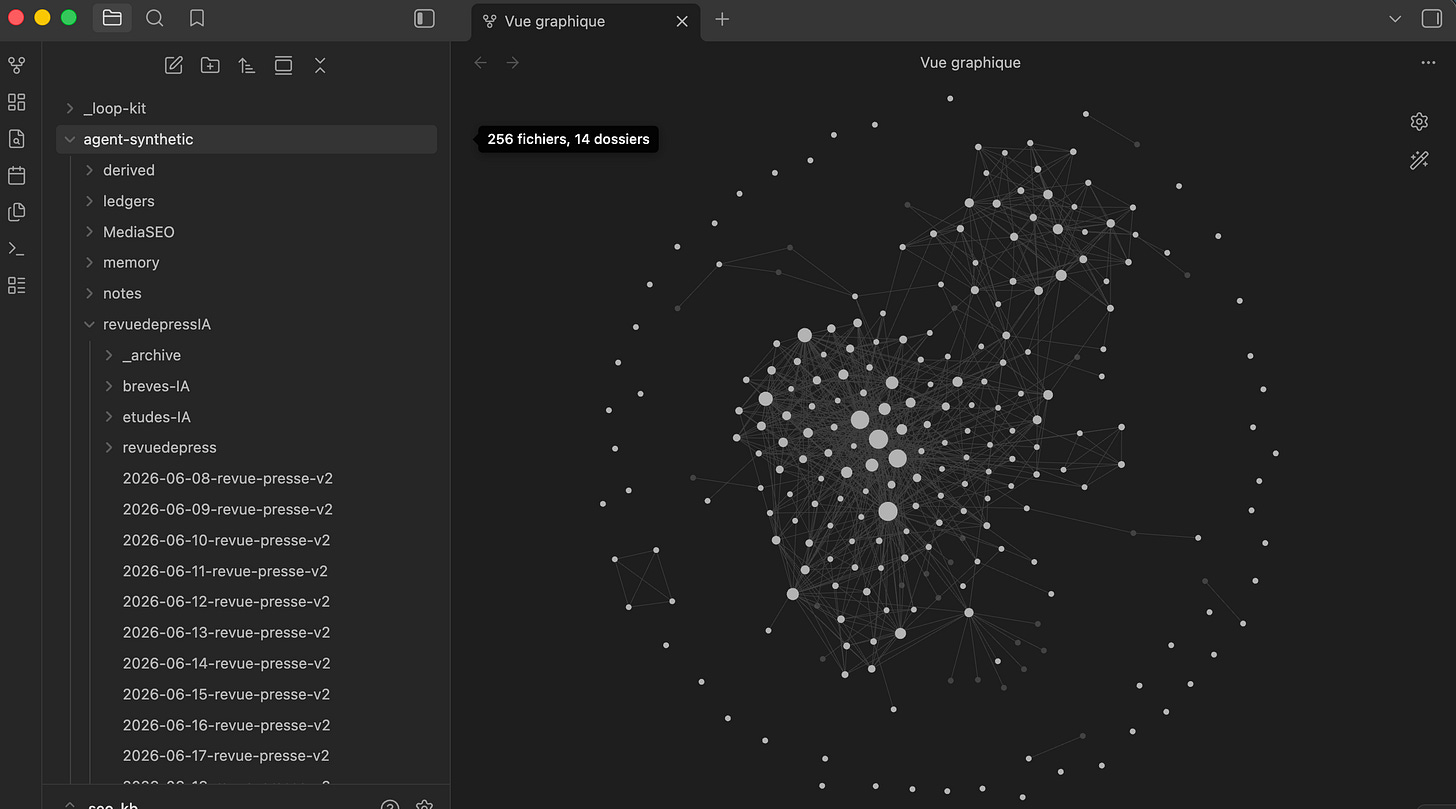Create new canvas from ribbon icon

tap(16, 102)
